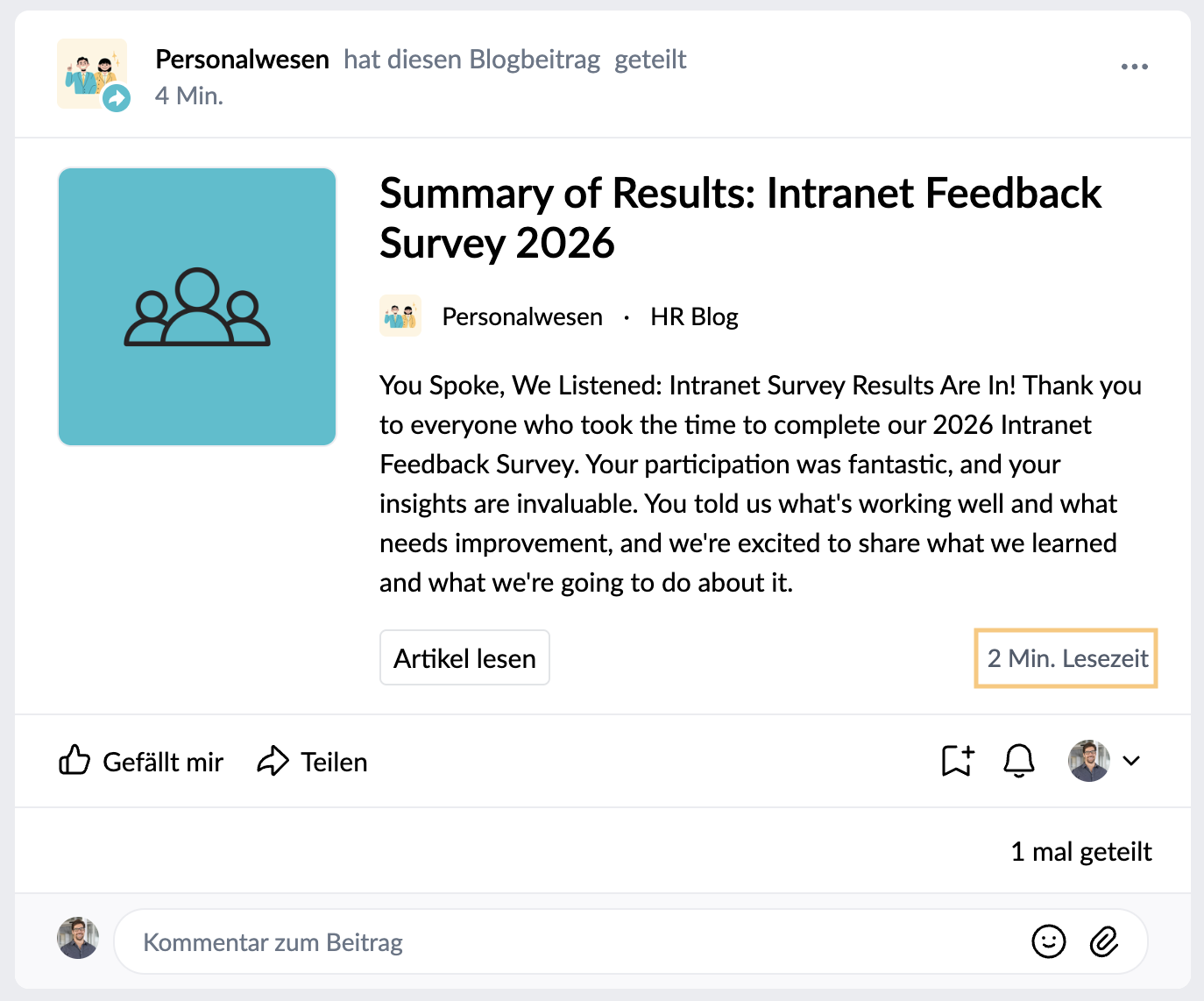Click the Personalwesen avatar in the post header
This screenshot has width=1204, height=1001.
[x=93, y=74]
